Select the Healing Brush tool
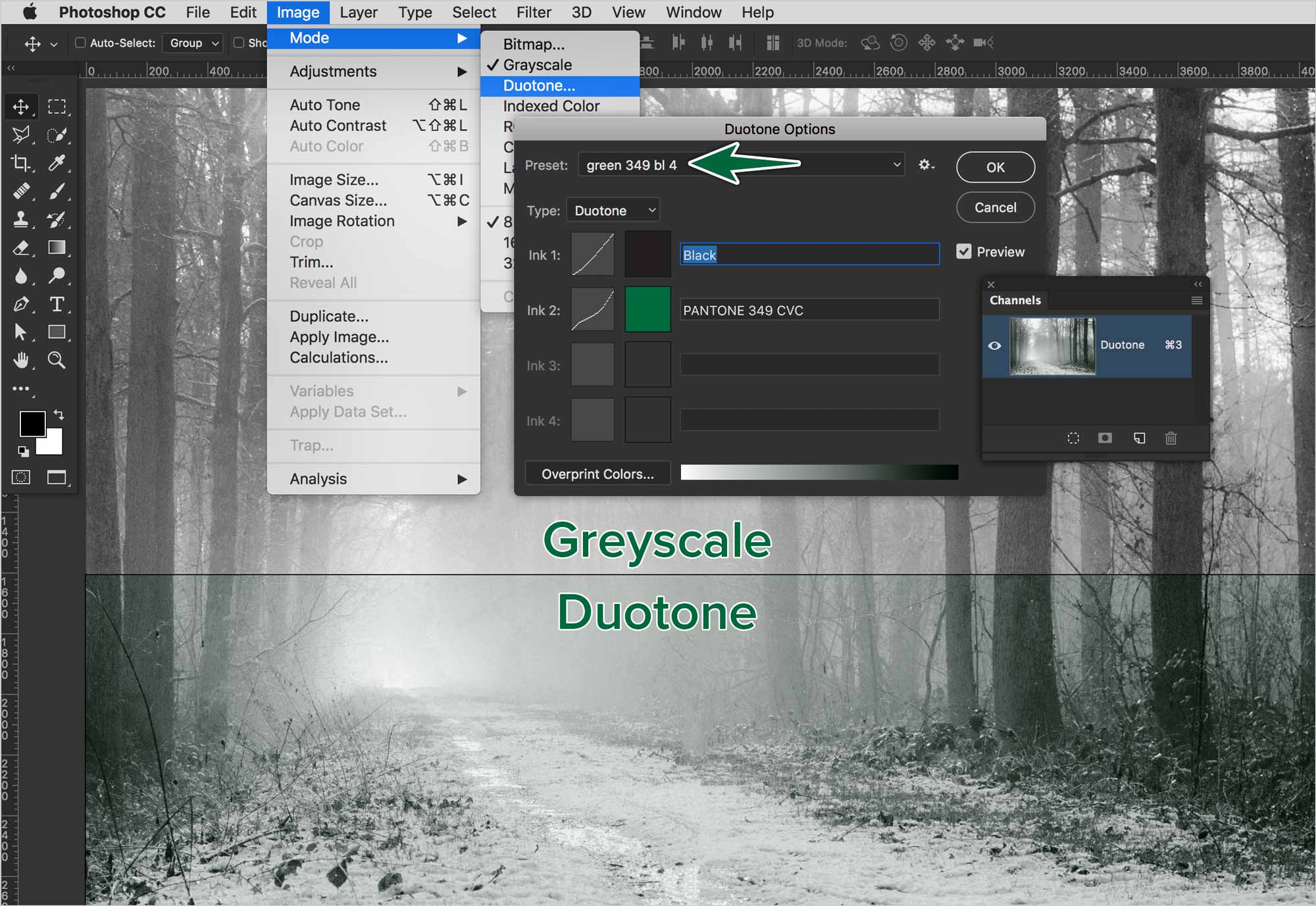 tap(21, 191)
